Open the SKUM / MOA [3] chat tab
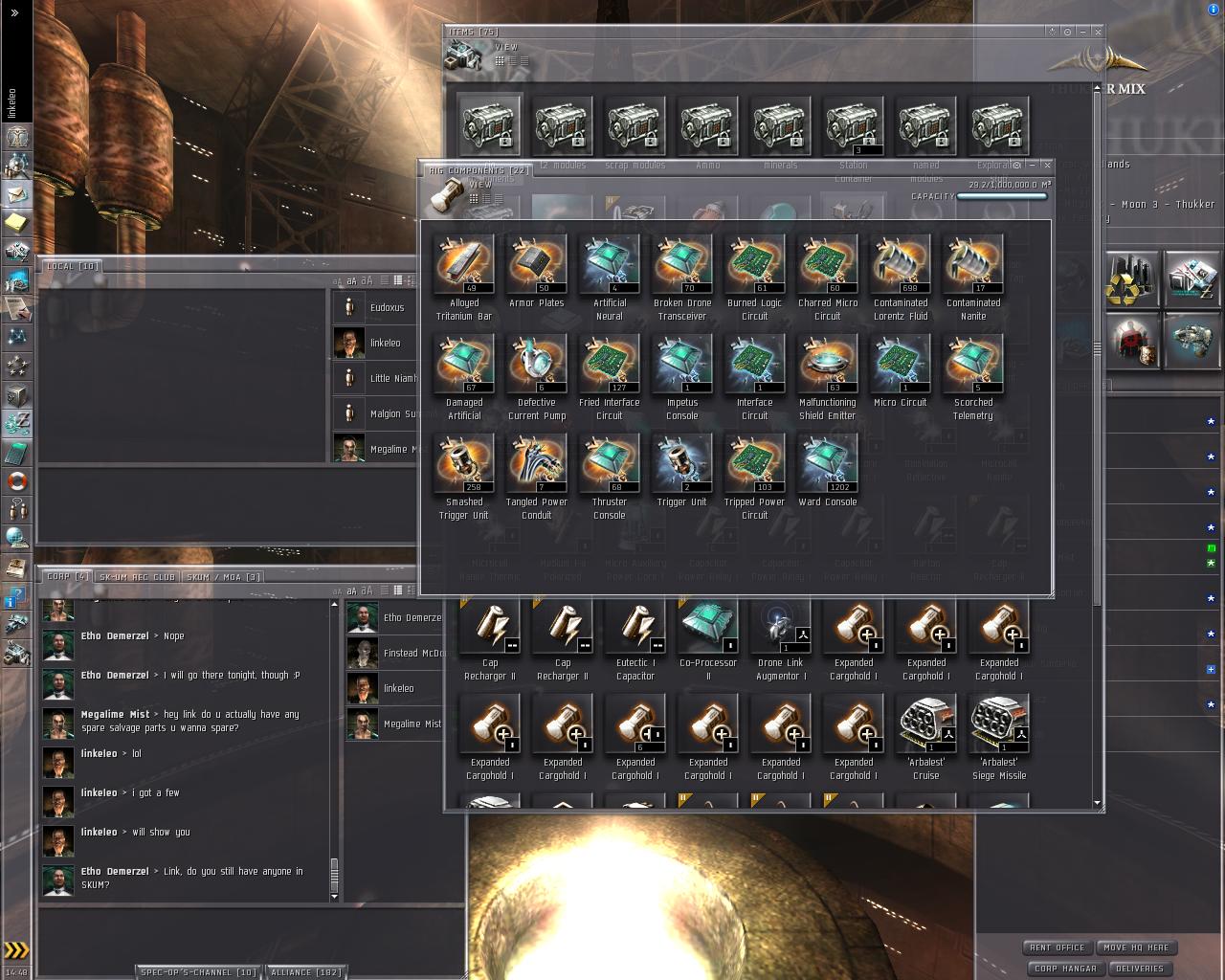The image size is (1225, 980). (x=223, y=577)
